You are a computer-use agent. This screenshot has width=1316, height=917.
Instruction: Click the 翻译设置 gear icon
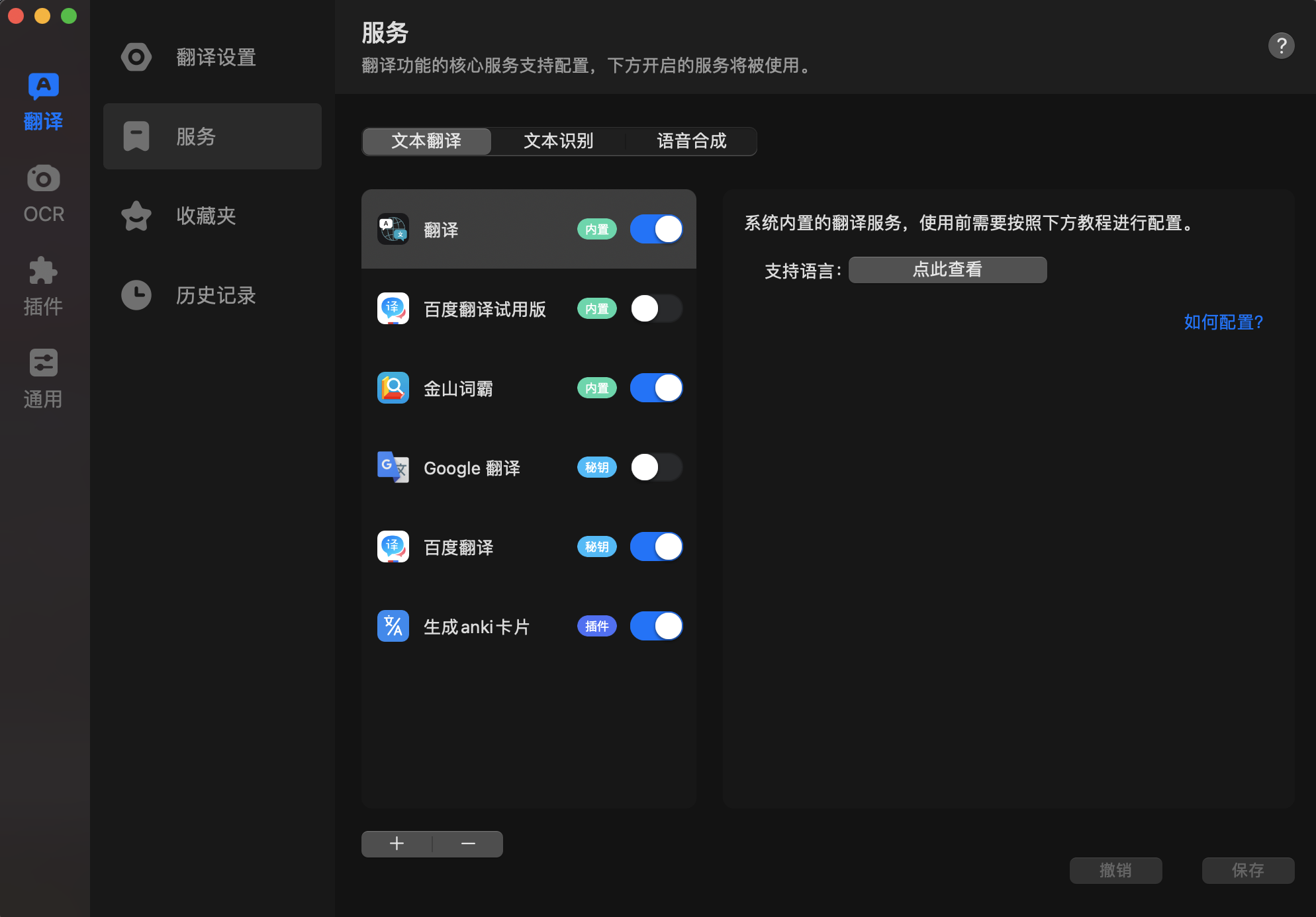point(136,57)
